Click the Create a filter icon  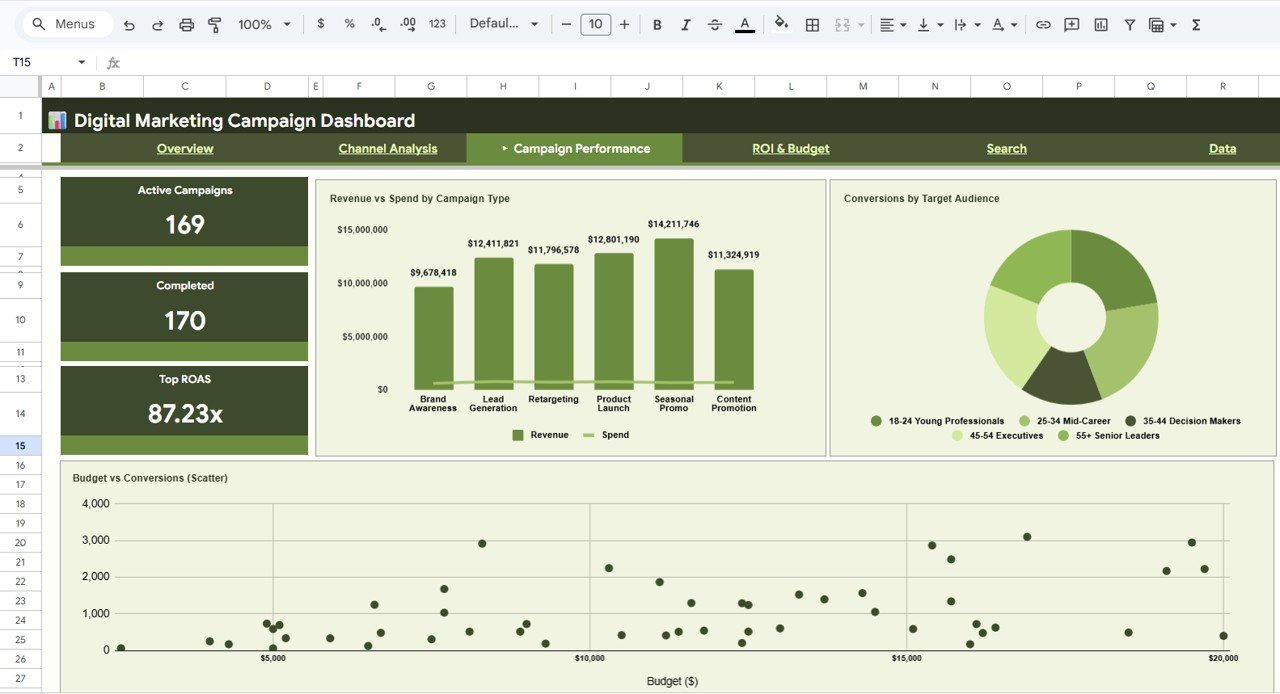click(1129, 24)
